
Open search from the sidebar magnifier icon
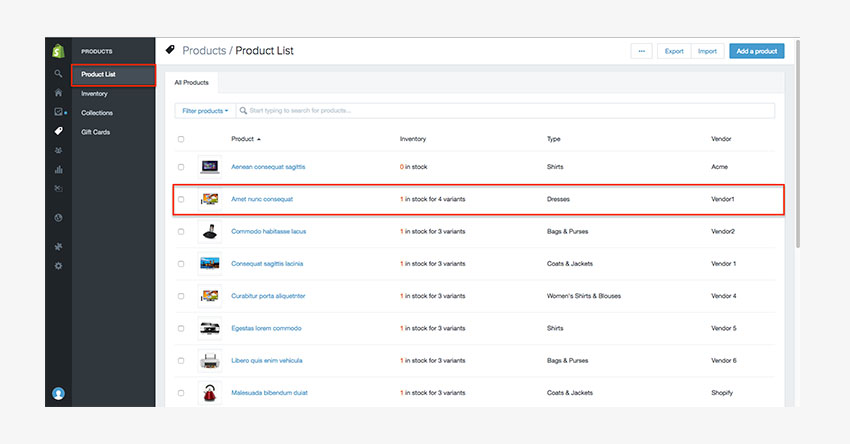[x=58, y=74]
